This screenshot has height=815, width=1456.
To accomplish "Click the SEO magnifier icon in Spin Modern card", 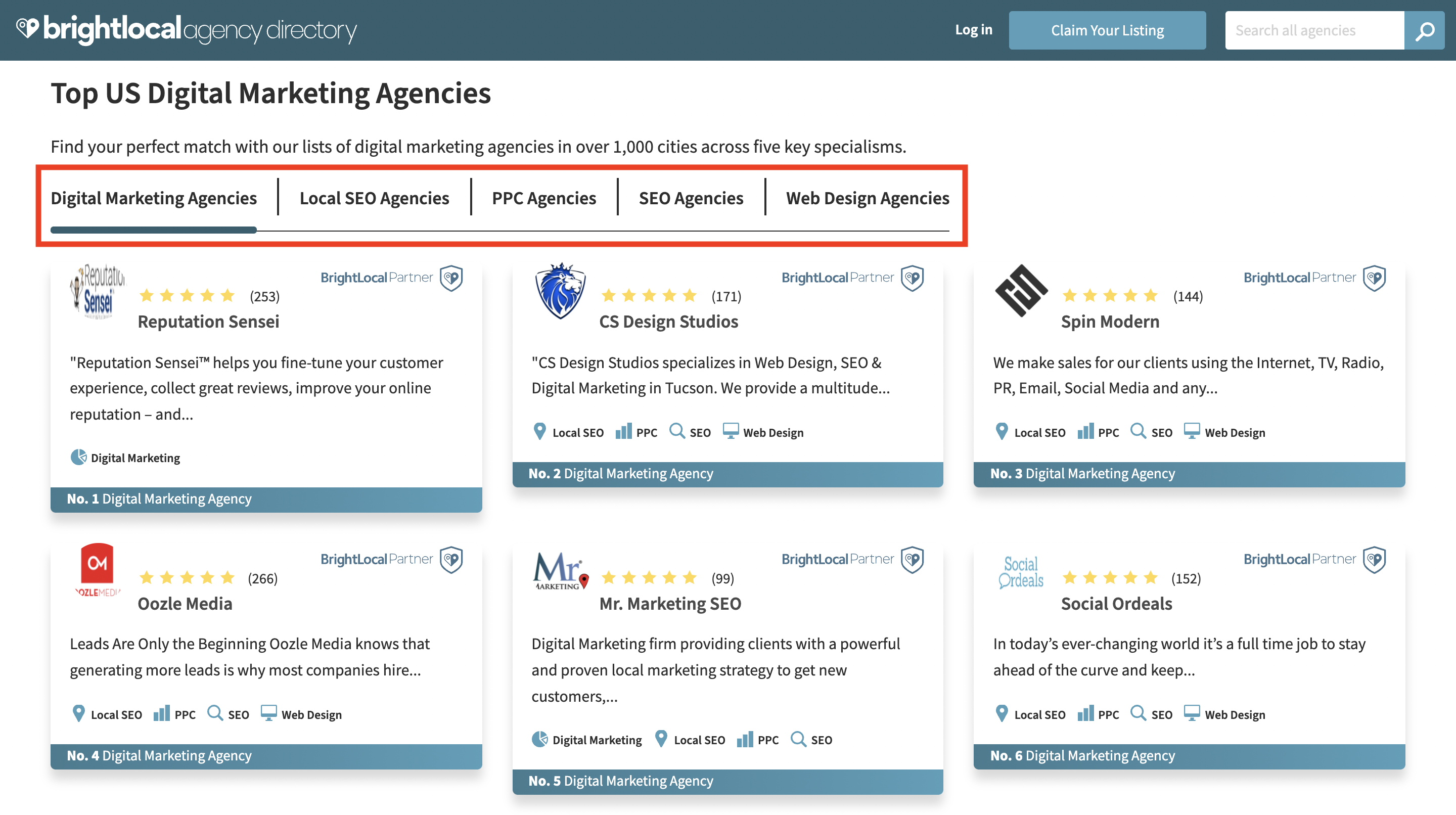I will (x=1138, y=431).
